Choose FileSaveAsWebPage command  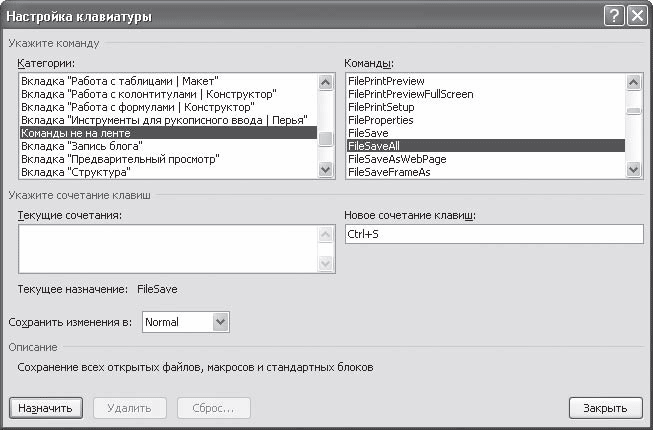coord(396,159)
